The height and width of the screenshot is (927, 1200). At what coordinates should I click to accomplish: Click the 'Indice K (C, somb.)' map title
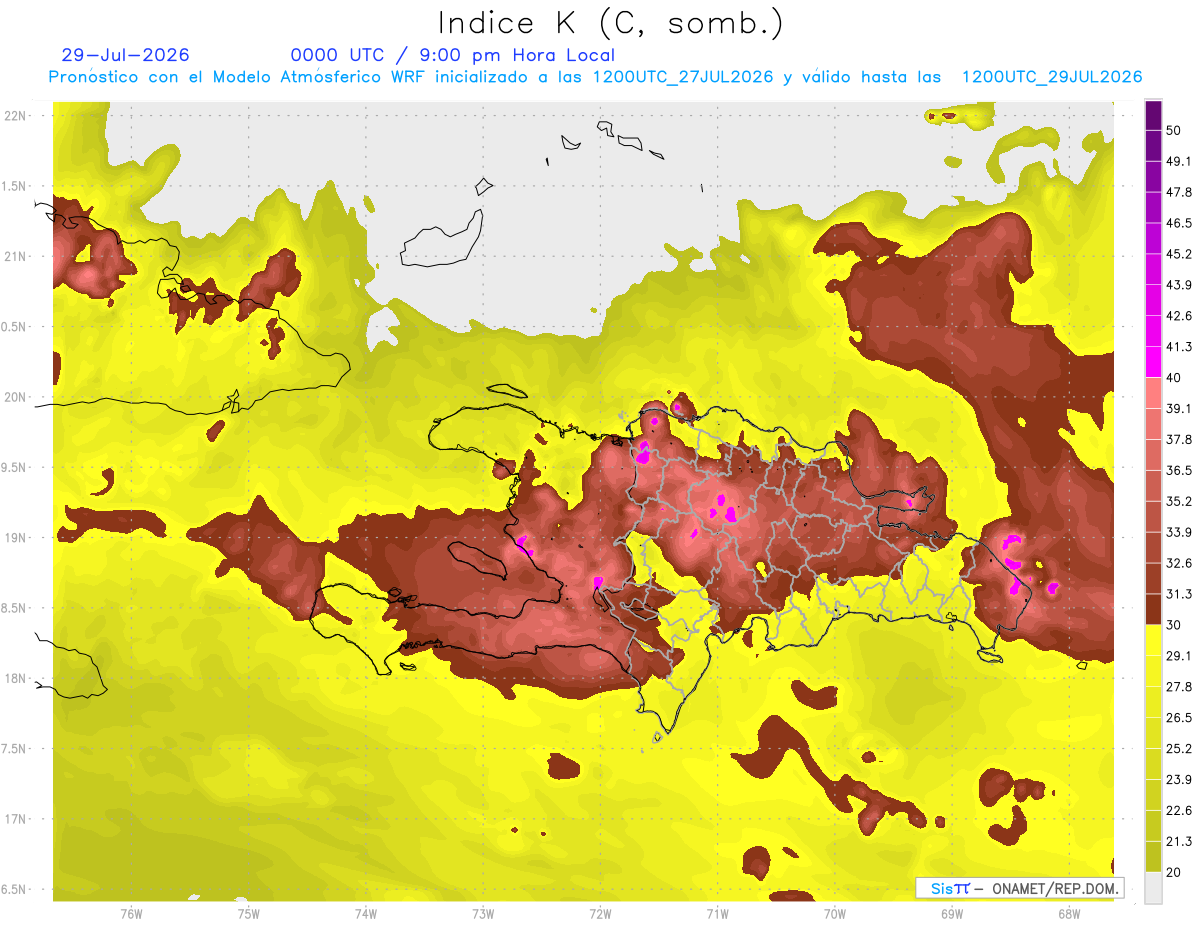click(x=610, y=22)
